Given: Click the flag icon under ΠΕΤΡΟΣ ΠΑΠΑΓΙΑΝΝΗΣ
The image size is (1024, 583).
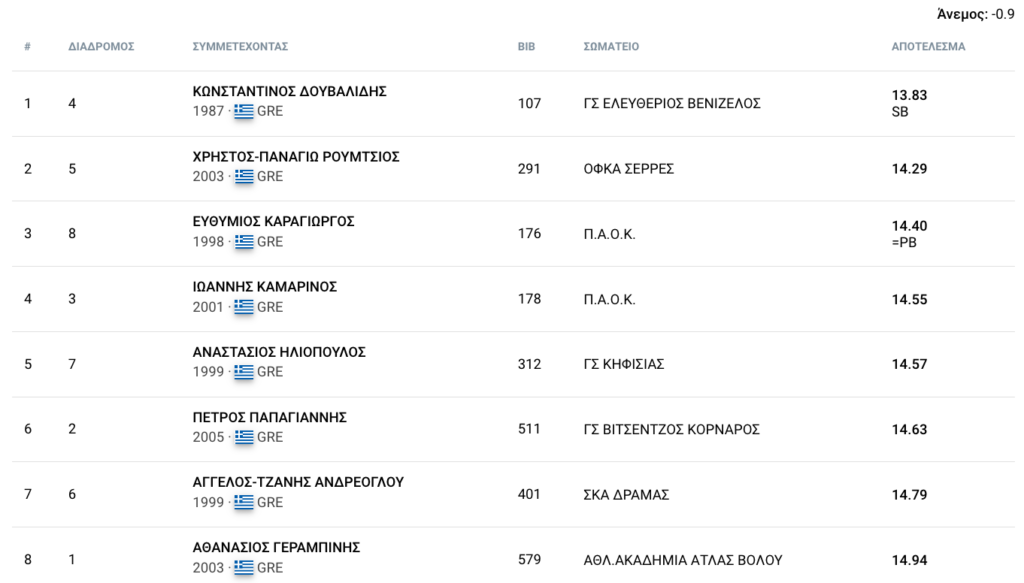Looking at the screenshot, I should 244,437.
